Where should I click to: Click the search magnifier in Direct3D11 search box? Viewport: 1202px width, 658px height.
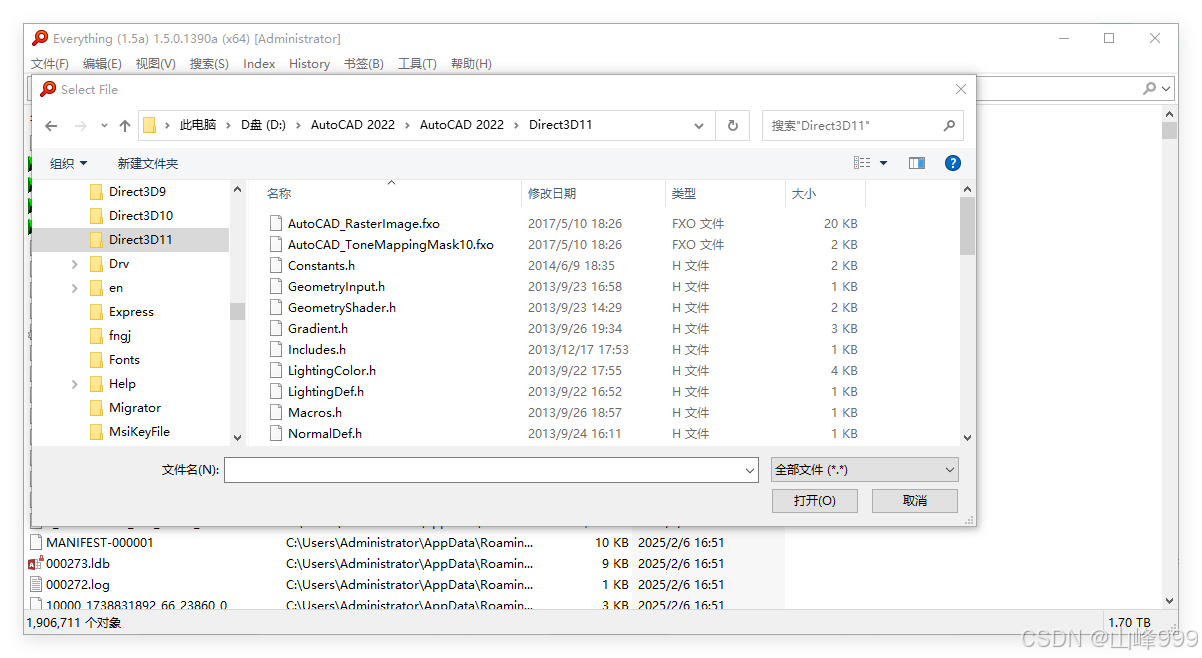[949, 126]
